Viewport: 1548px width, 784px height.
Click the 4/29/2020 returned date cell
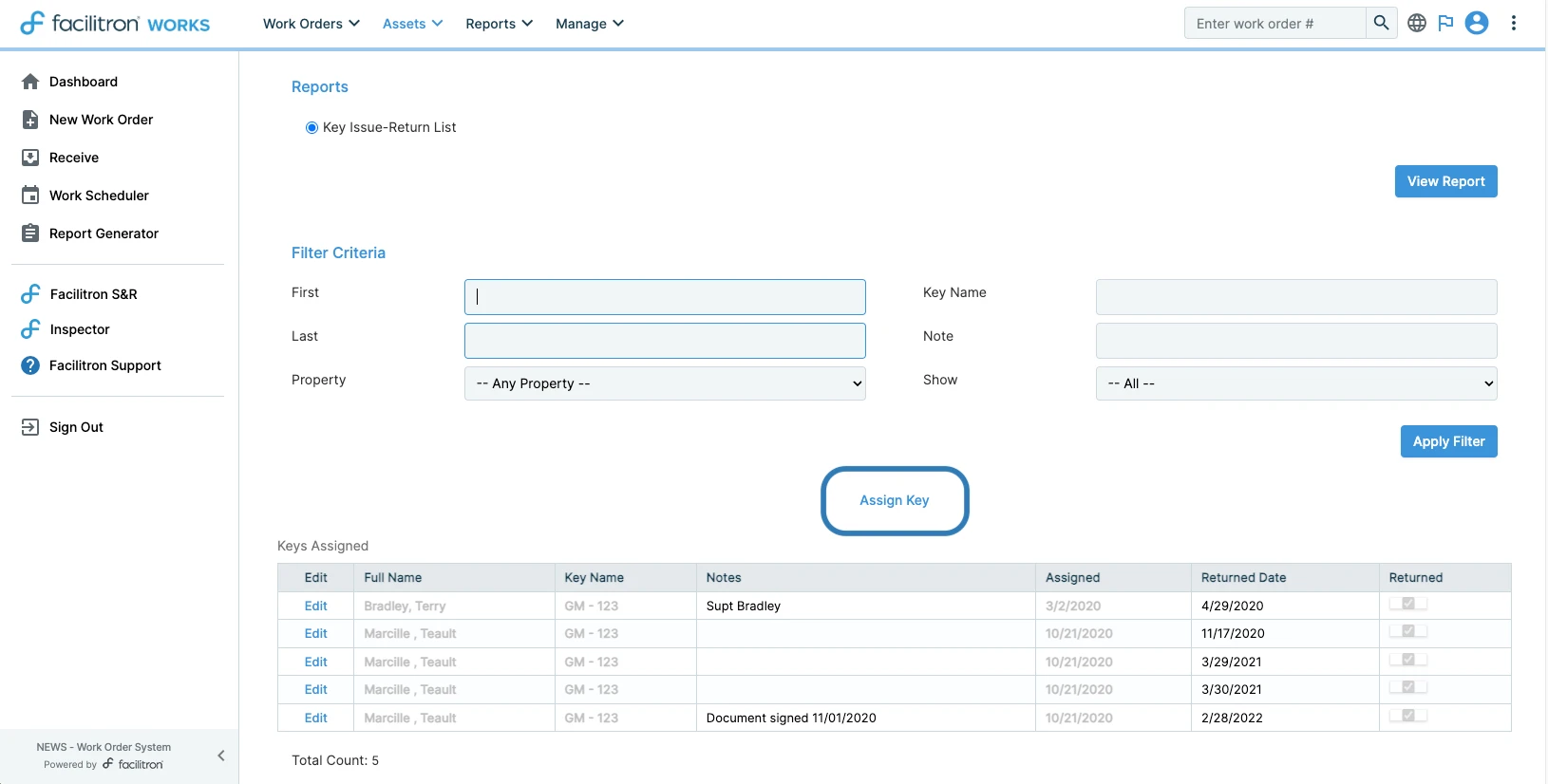click(x=1284, y=606)
